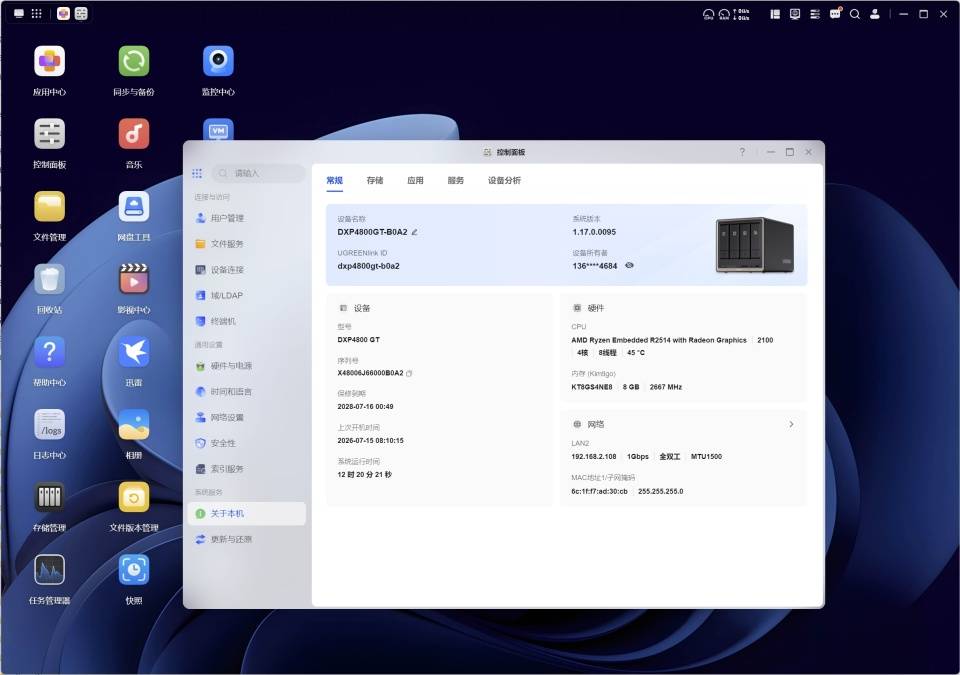Screen dimensions: 960x675
Task: Open the 同步与备份 desktop icon
Action: 134,62
